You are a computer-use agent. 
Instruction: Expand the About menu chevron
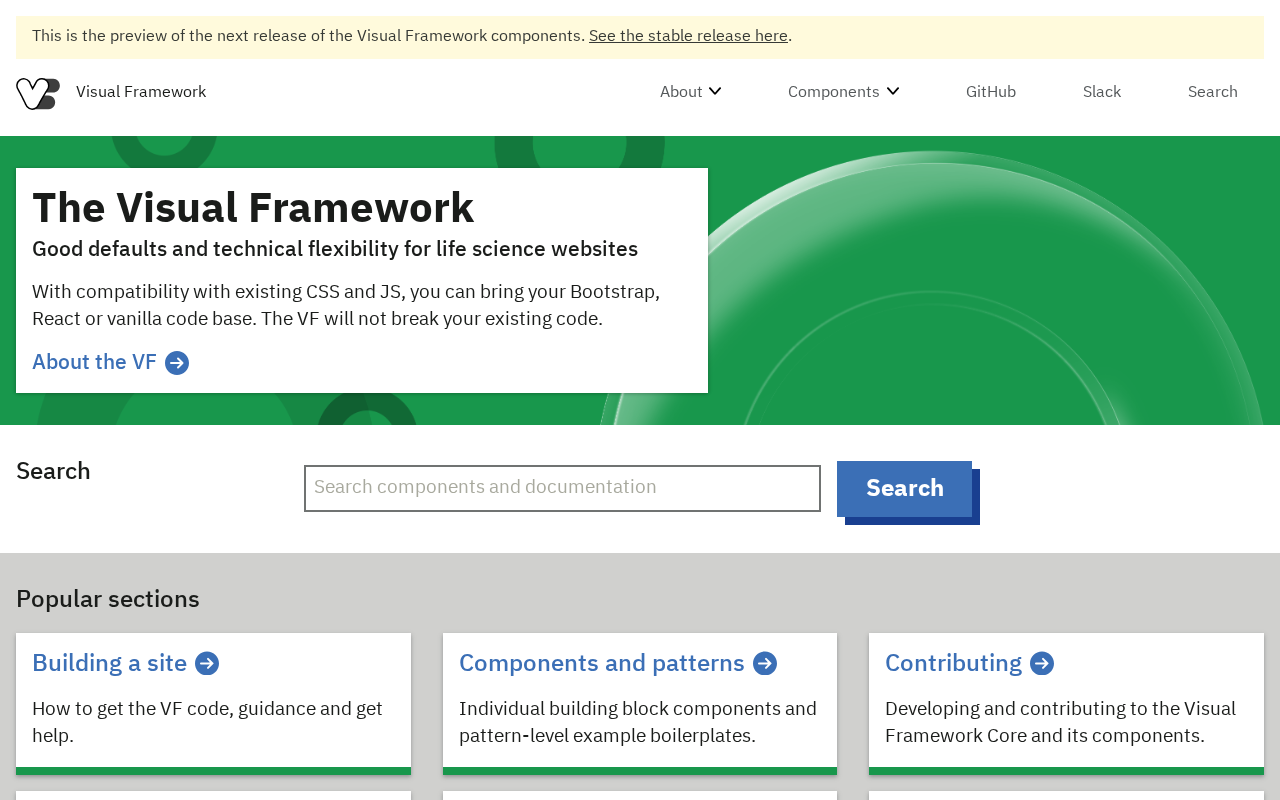click(715, 91)
